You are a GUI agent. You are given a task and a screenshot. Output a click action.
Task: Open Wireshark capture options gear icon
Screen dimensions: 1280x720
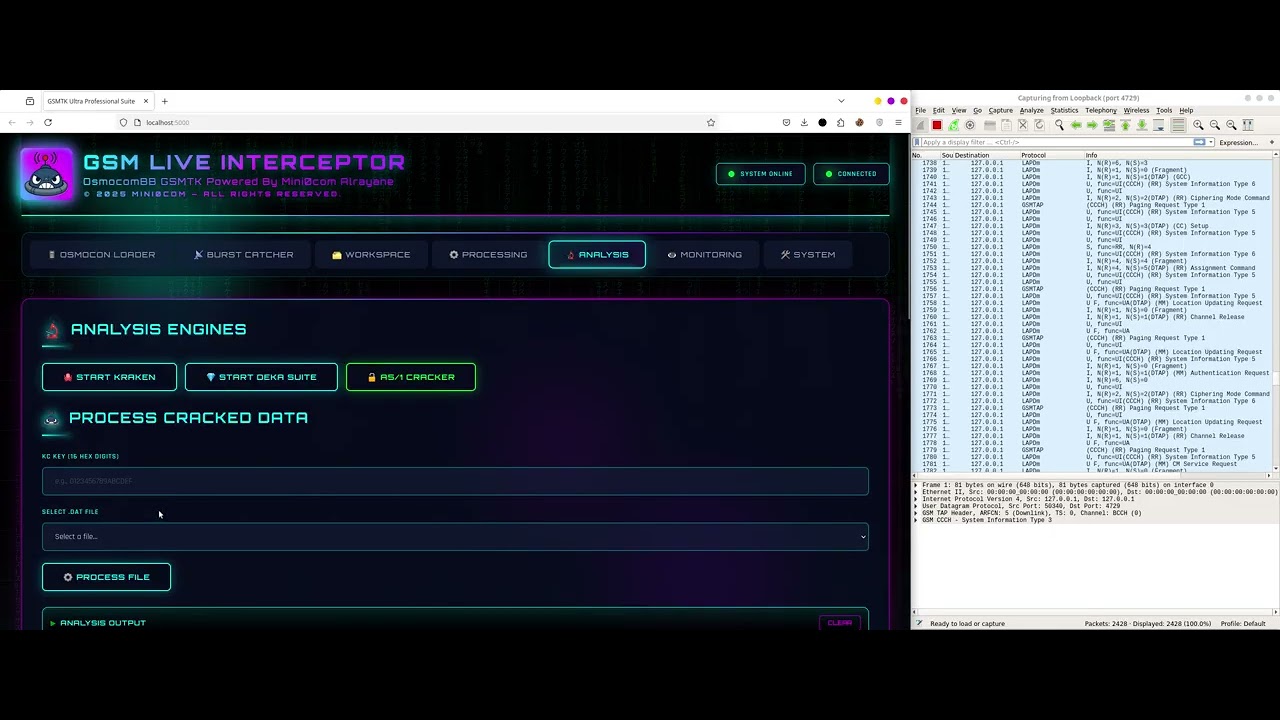tap(970, 125)
